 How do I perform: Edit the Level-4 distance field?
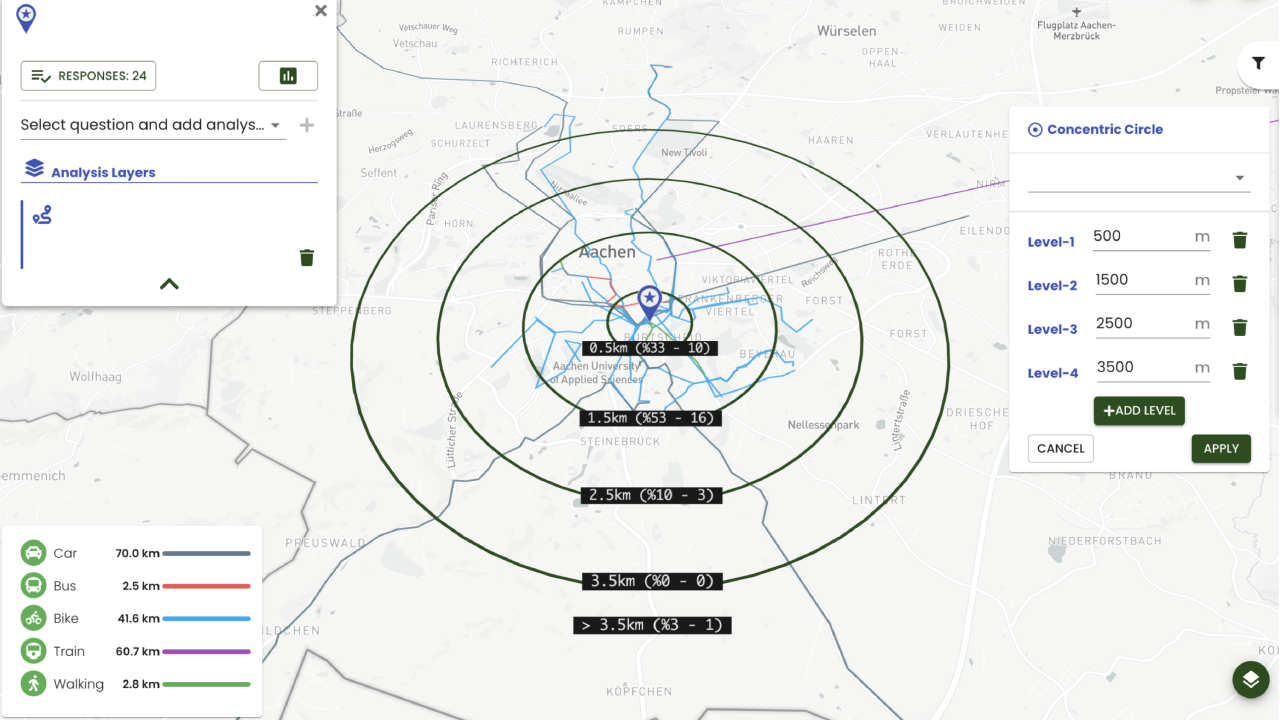(x=1151, y=367)
